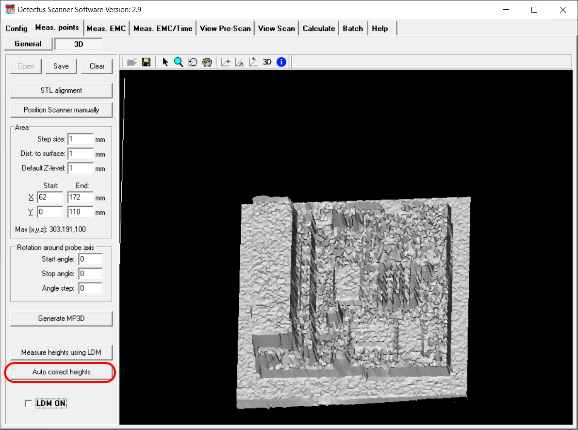
Task: Click the first axis view icon
Action: (x=226, y=62)
